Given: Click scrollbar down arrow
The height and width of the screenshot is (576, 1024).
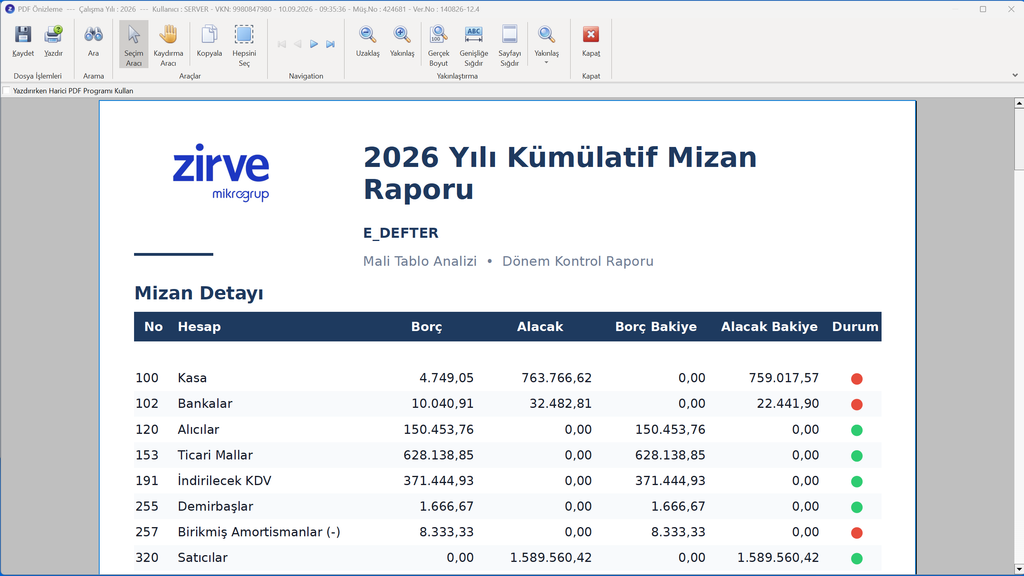Looking at the screenshot, I should click(1019, 569).
